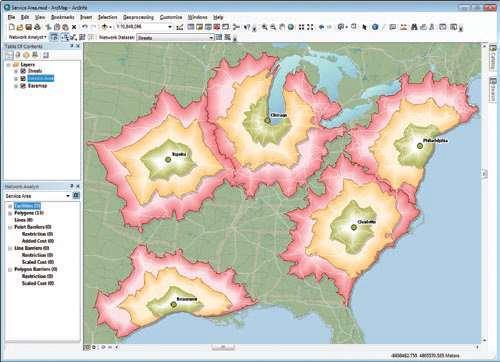This screenshot has width=500, height=362.
Task: Expand the Streets layer
Action: (x=16, y=71)
